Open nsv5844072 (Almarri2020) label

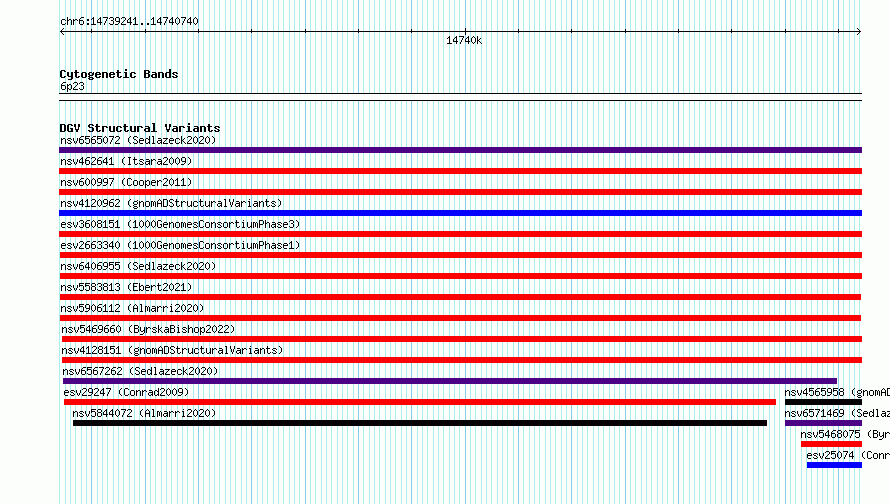144,413
